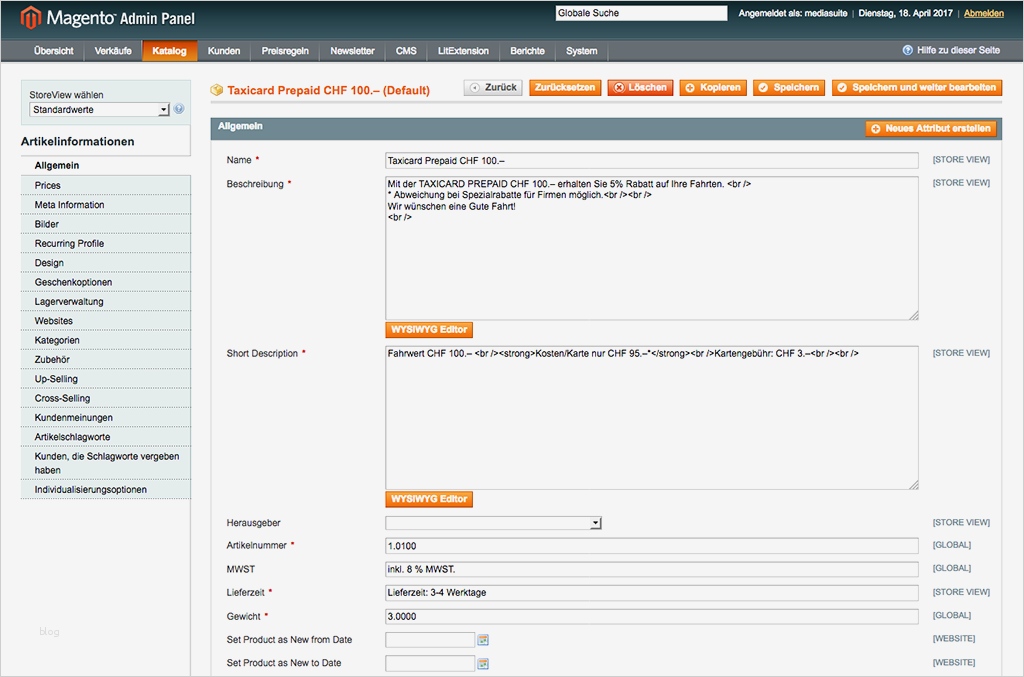Click into the Lieferzeit field
Image resolution: width=1024 pixels, height=677 pixels.
coord(652,593)
